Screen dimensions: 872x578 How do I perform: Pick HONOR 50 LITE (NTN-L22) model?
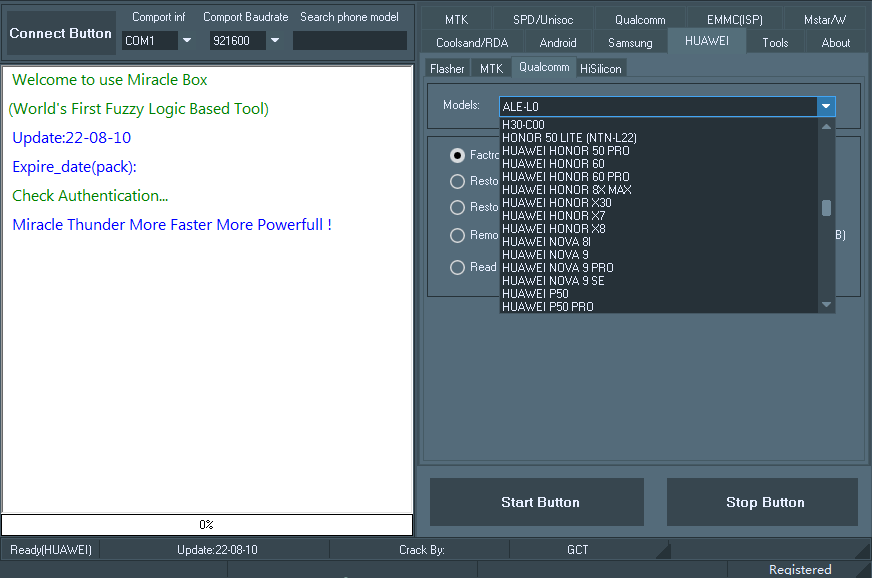(x=569, y=138)
